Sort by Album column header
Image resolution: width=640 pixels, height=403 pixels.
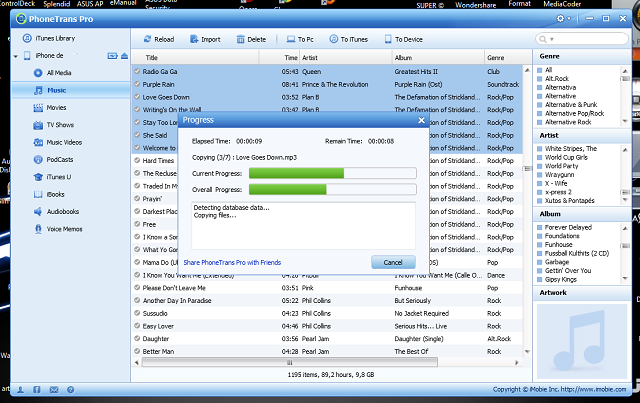coord(438,58)
